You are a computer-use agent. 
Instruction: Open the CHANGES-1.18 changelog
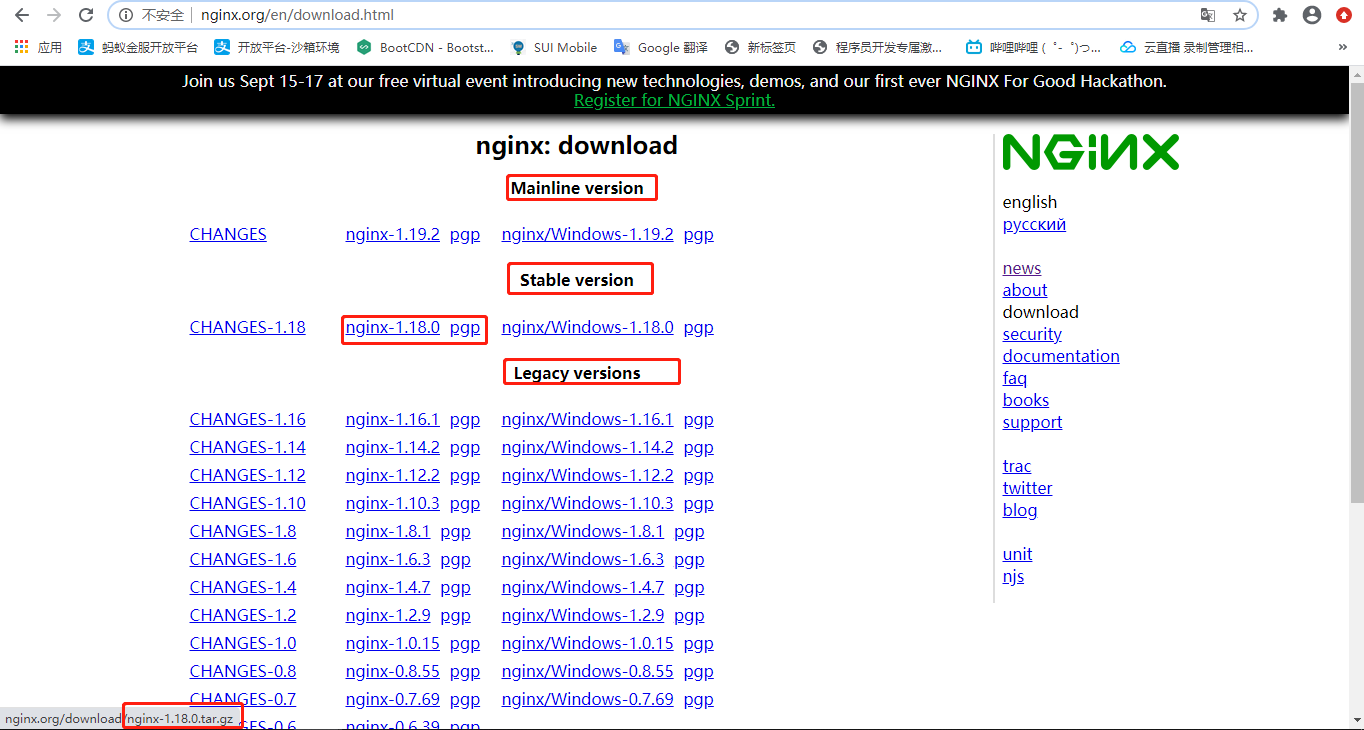[247, 327]
